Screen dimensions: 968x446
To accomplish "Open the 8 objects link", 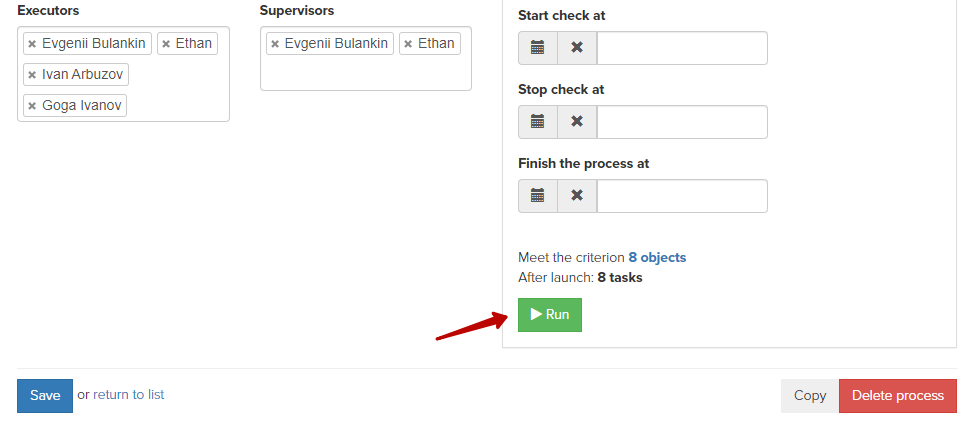I will (657, 258).
